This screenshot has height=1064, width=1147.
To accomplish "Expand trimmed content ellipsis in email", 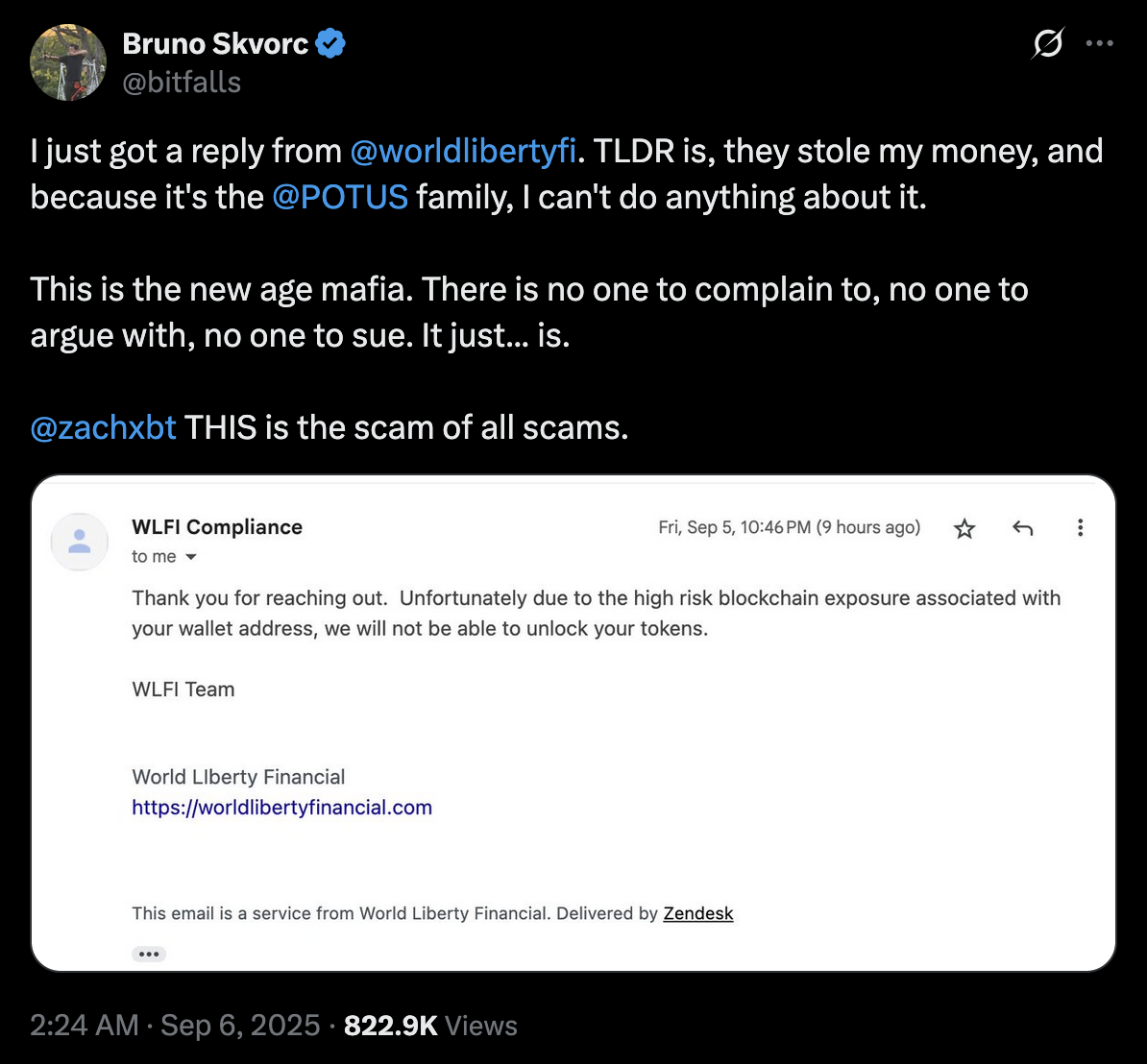I will [x=149, y=954].
